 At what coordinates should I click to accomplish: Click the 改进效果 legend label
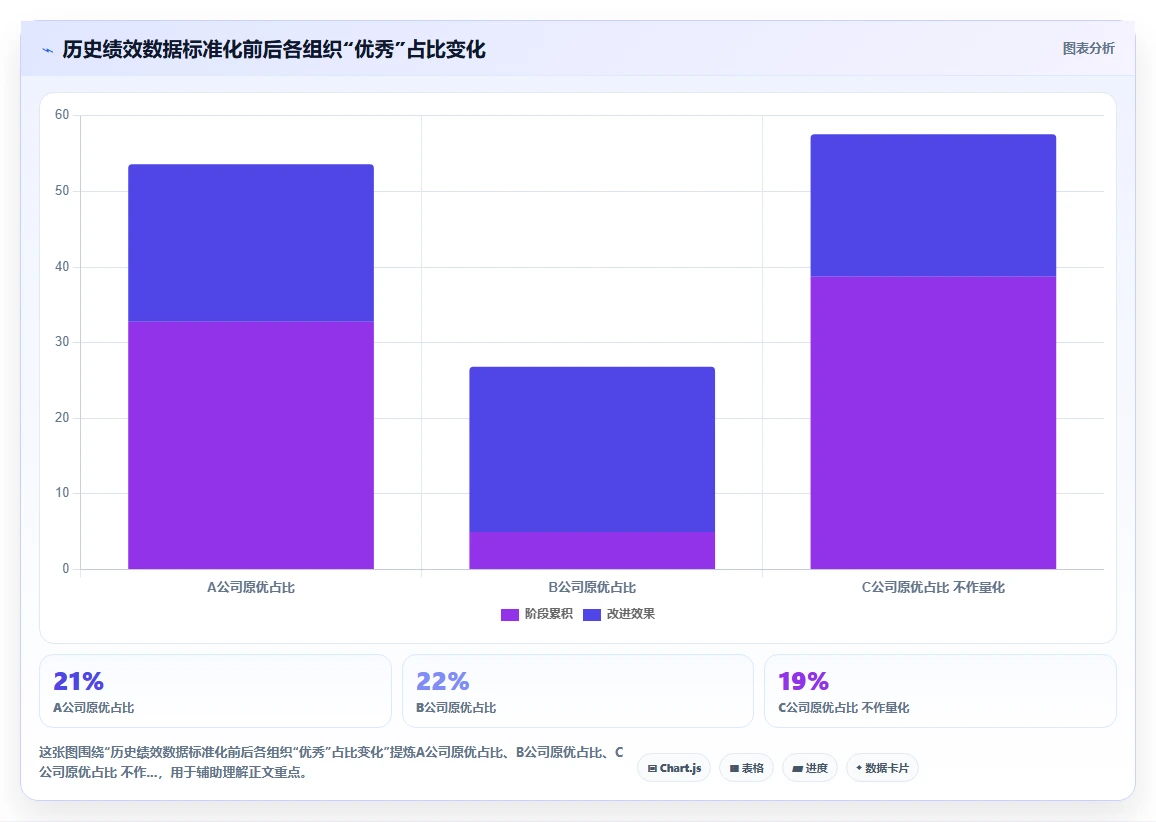click(630, 614)
